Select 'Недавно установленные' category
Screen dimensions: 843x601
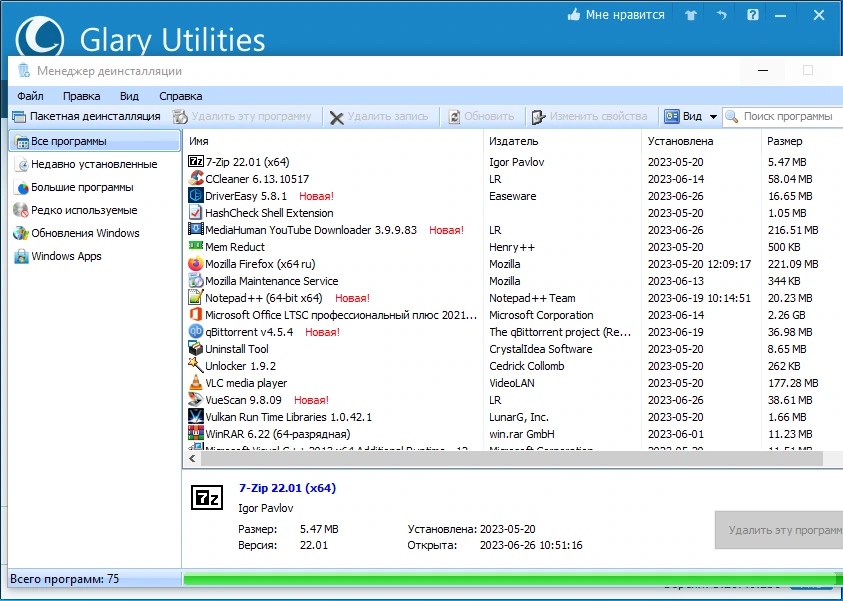tap(95, 164)
